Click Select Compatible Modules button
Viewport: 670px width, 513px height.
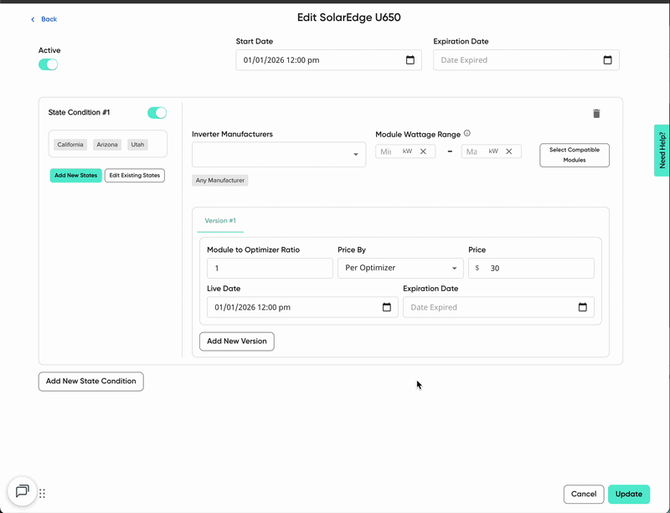574,155
